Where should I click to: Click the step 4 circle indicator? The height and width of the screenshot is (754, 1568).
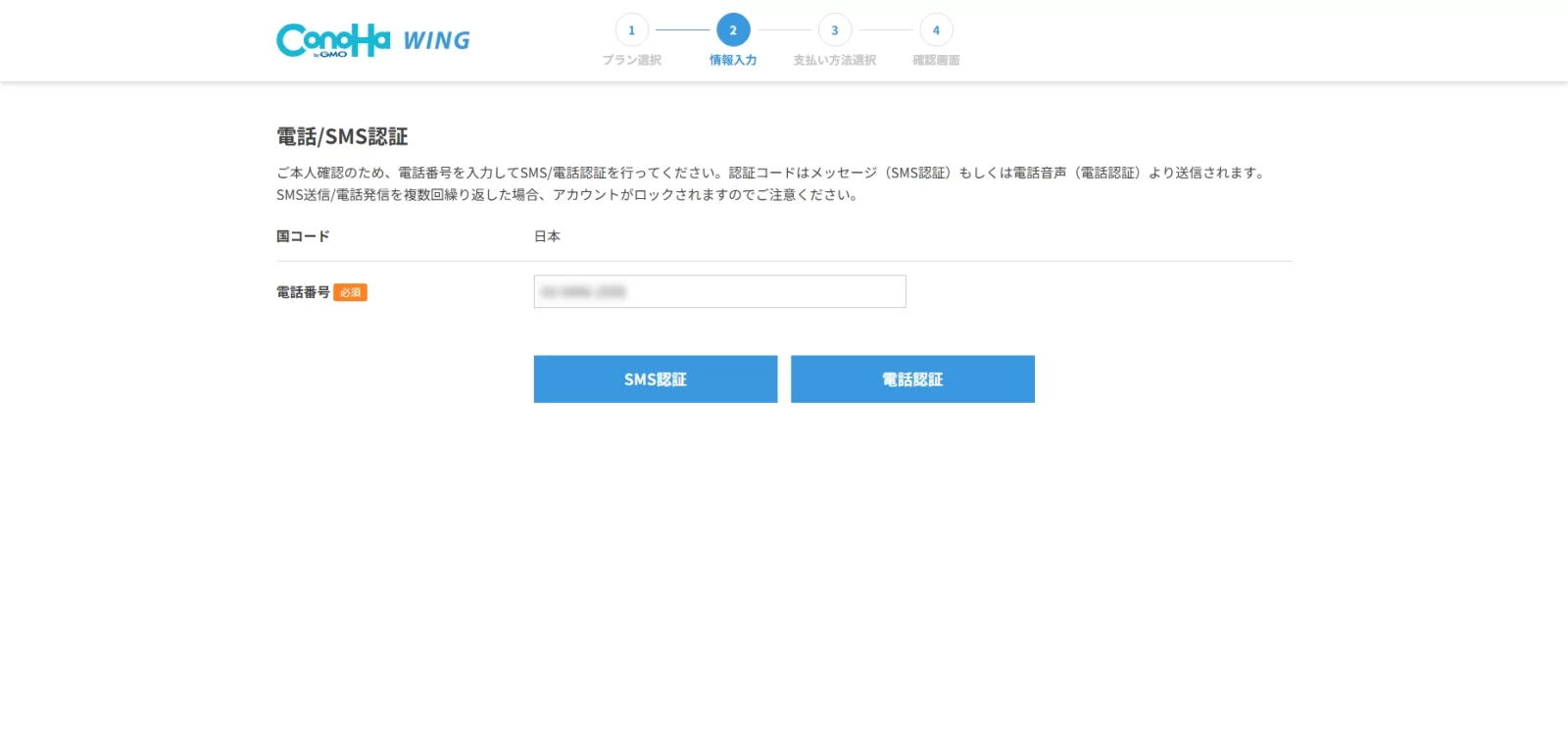click(936, 30)
